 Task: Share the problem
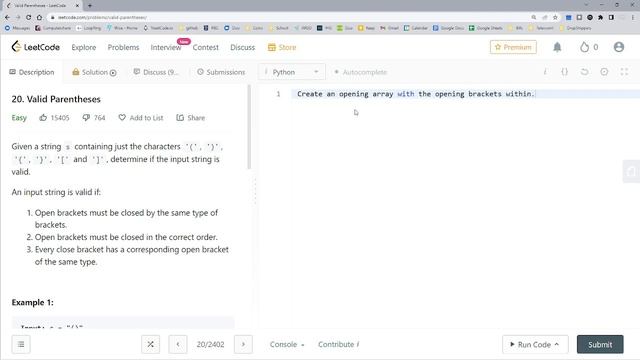point(191,118)
